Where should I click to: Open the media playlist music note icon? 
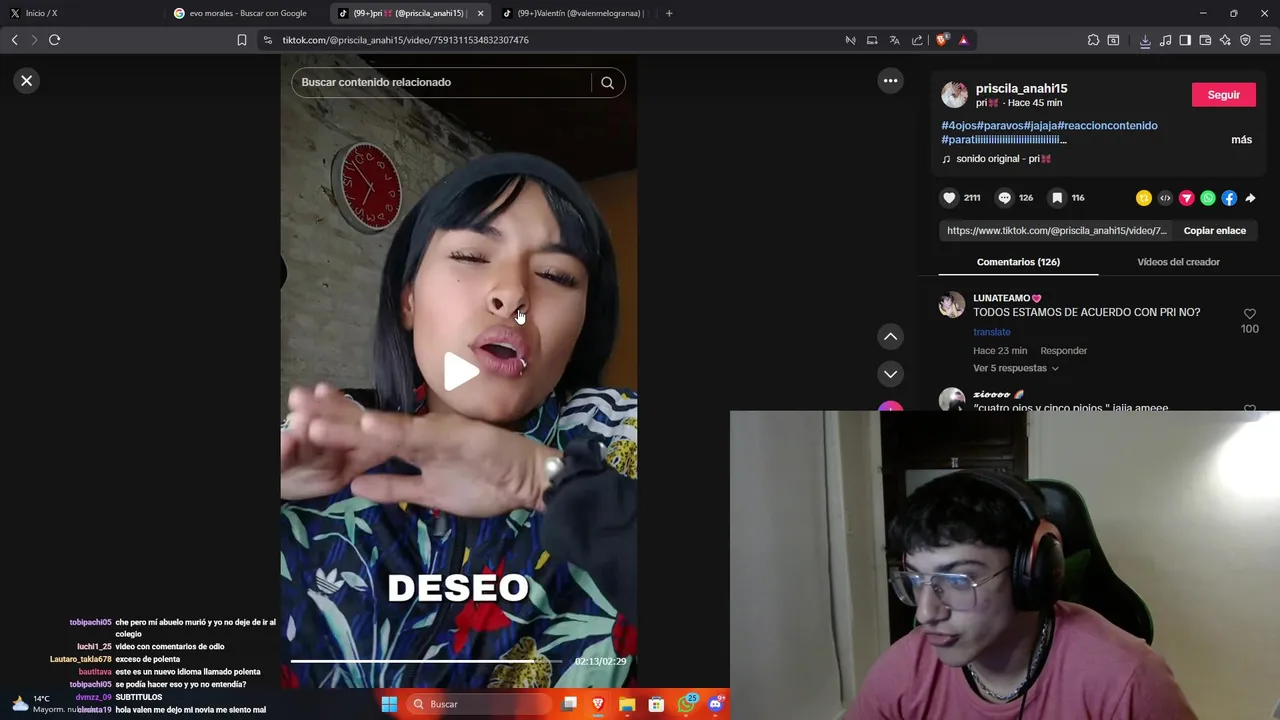tap(1165, 40)
